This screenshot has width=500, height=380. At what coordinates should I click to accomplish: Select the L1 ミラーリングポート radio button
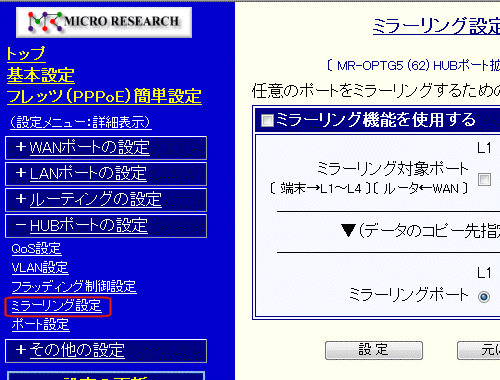484,296
